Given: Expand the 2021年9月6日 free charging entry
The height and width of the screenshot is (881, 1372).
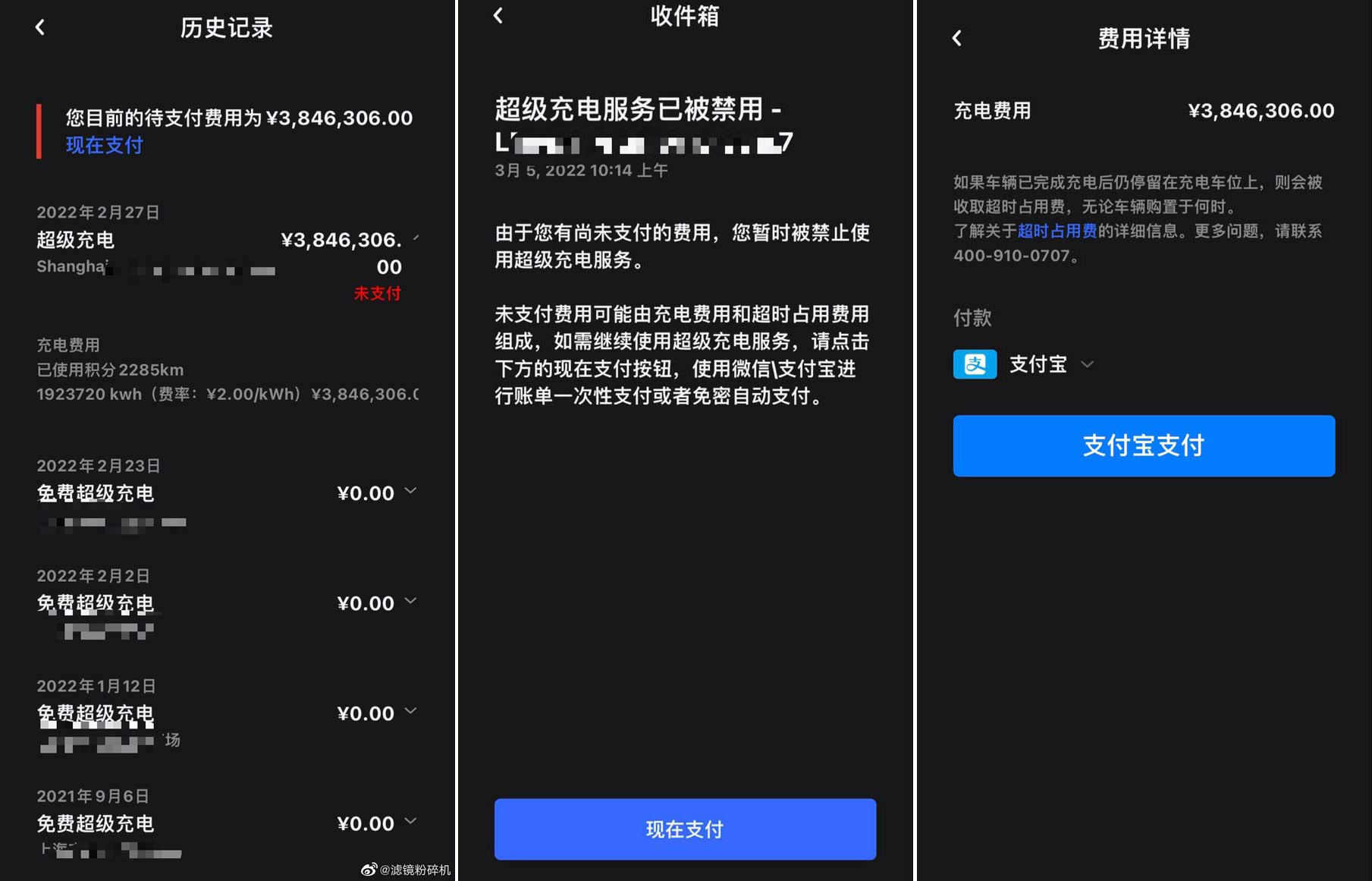Looking at the screenshot, I should (410, 821).
